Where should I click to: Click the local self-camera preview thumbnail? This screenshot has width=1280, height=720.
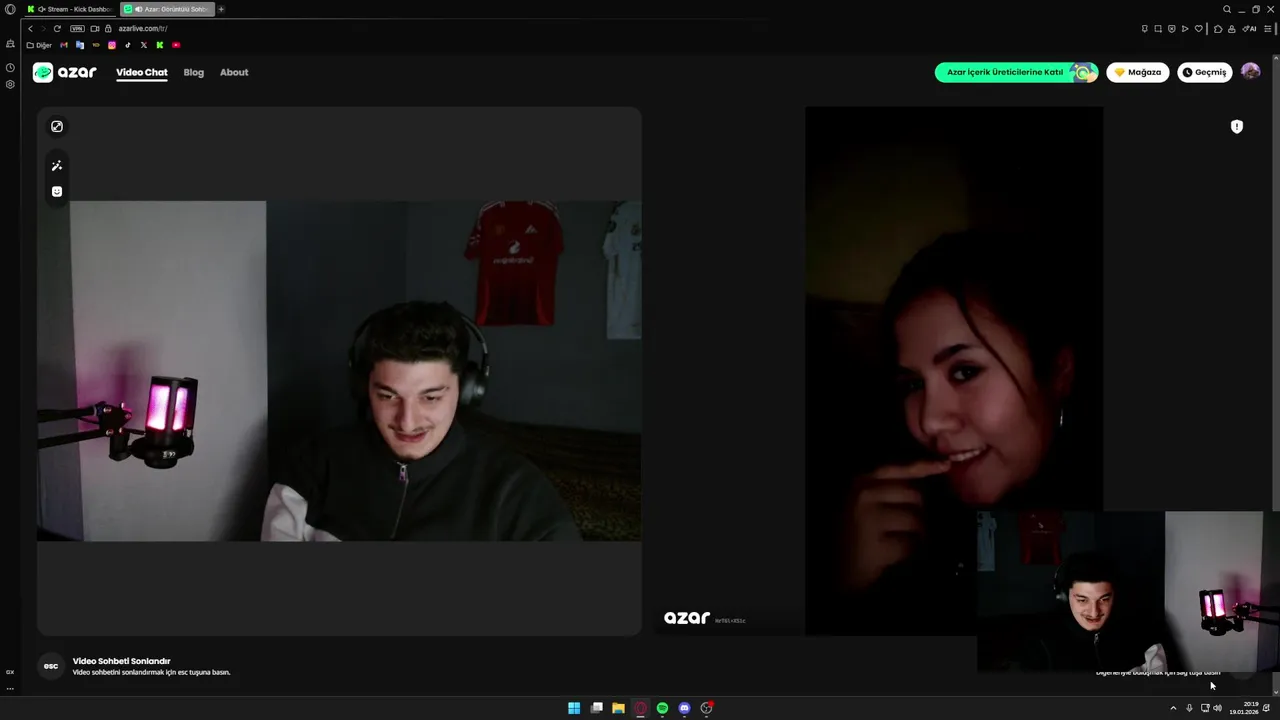[1120, 592]
